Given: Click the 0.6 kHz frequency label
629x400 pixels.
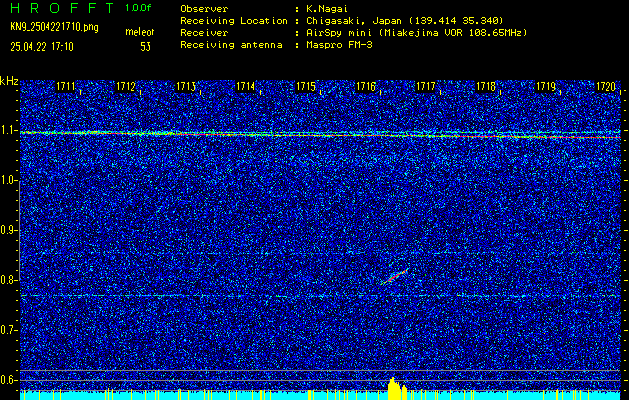Looking at the screenshot, I should (8, 380).
